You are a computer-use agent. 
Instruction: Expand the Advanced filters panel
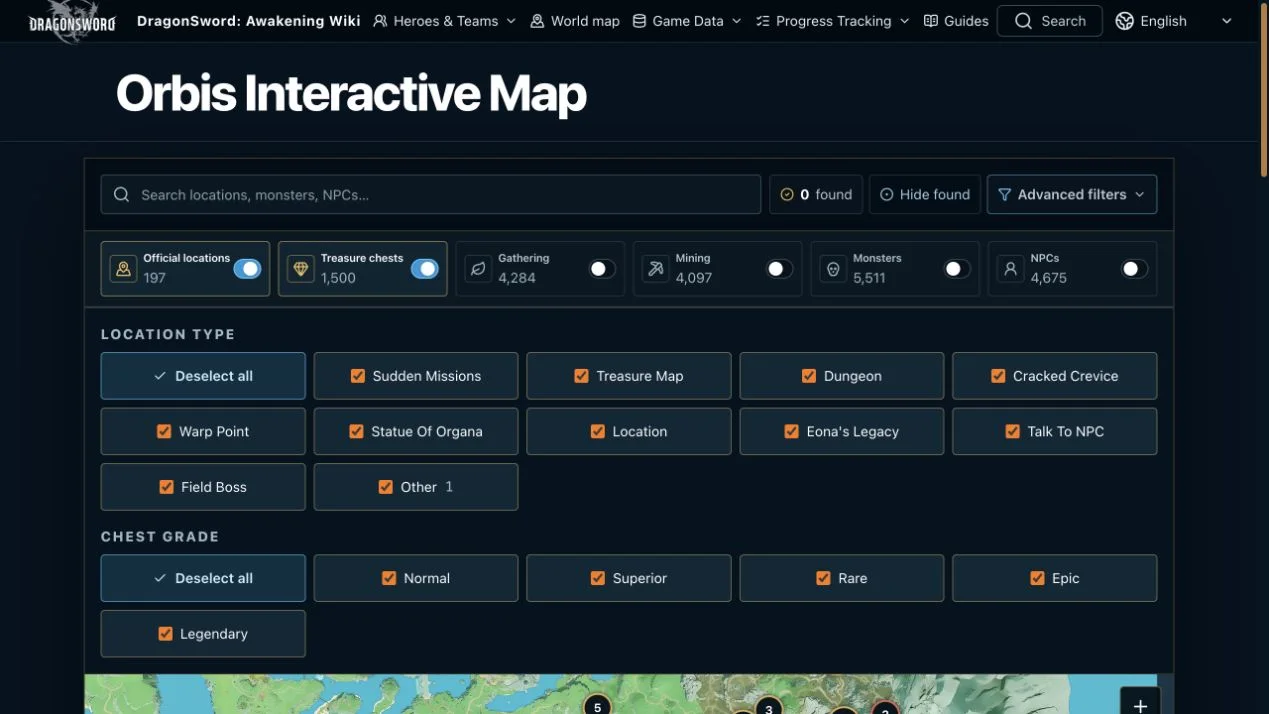pyautogui.click(x=1072, y=194)
